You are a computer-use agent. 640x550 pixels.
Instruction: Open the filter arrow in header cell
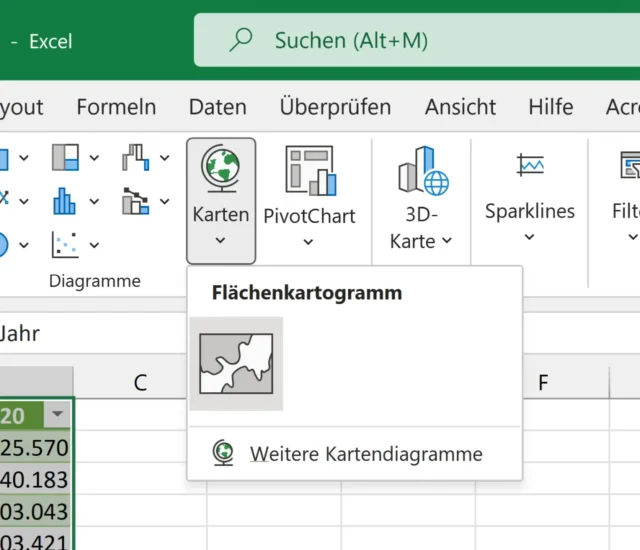58,414
